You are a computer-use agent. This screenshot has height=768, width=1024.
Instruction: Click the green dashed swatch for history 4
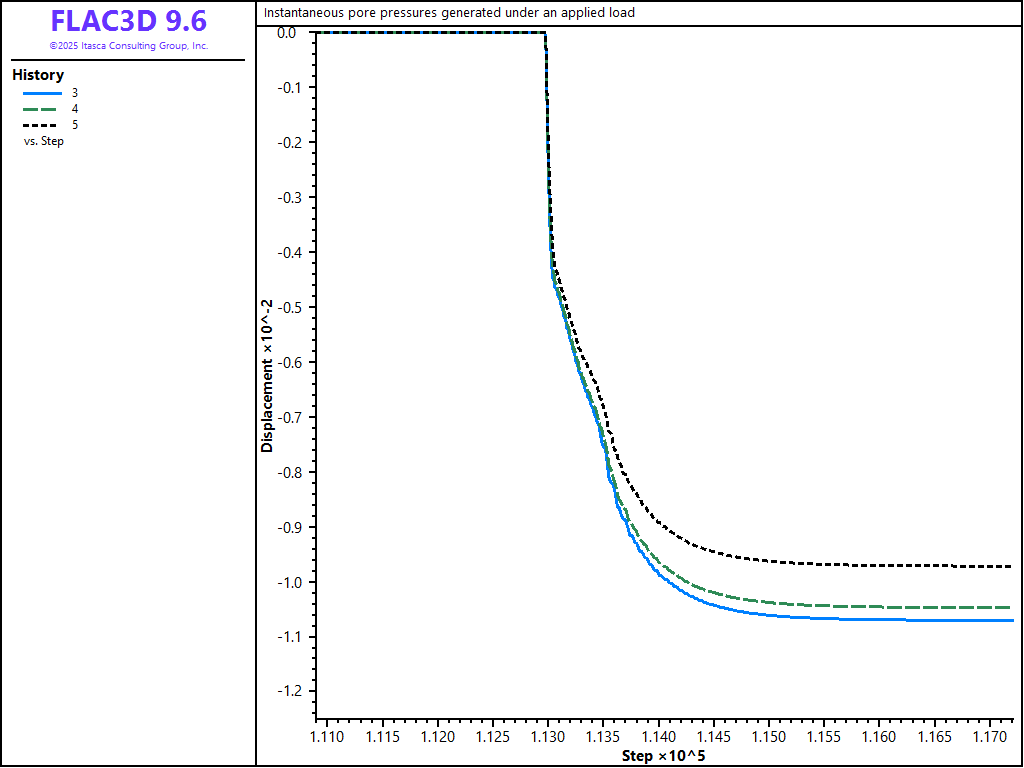[x=42, y=109]
